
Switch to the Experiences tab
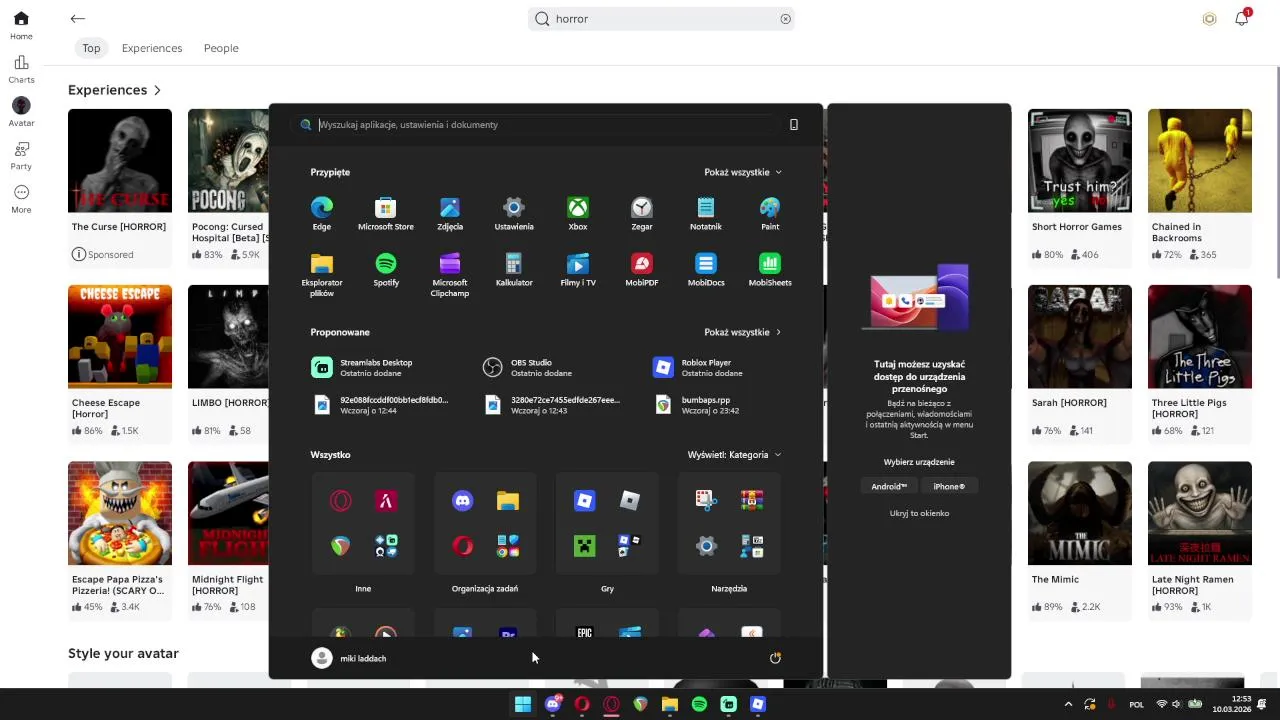pyautogui.click(x=152, y=48)
